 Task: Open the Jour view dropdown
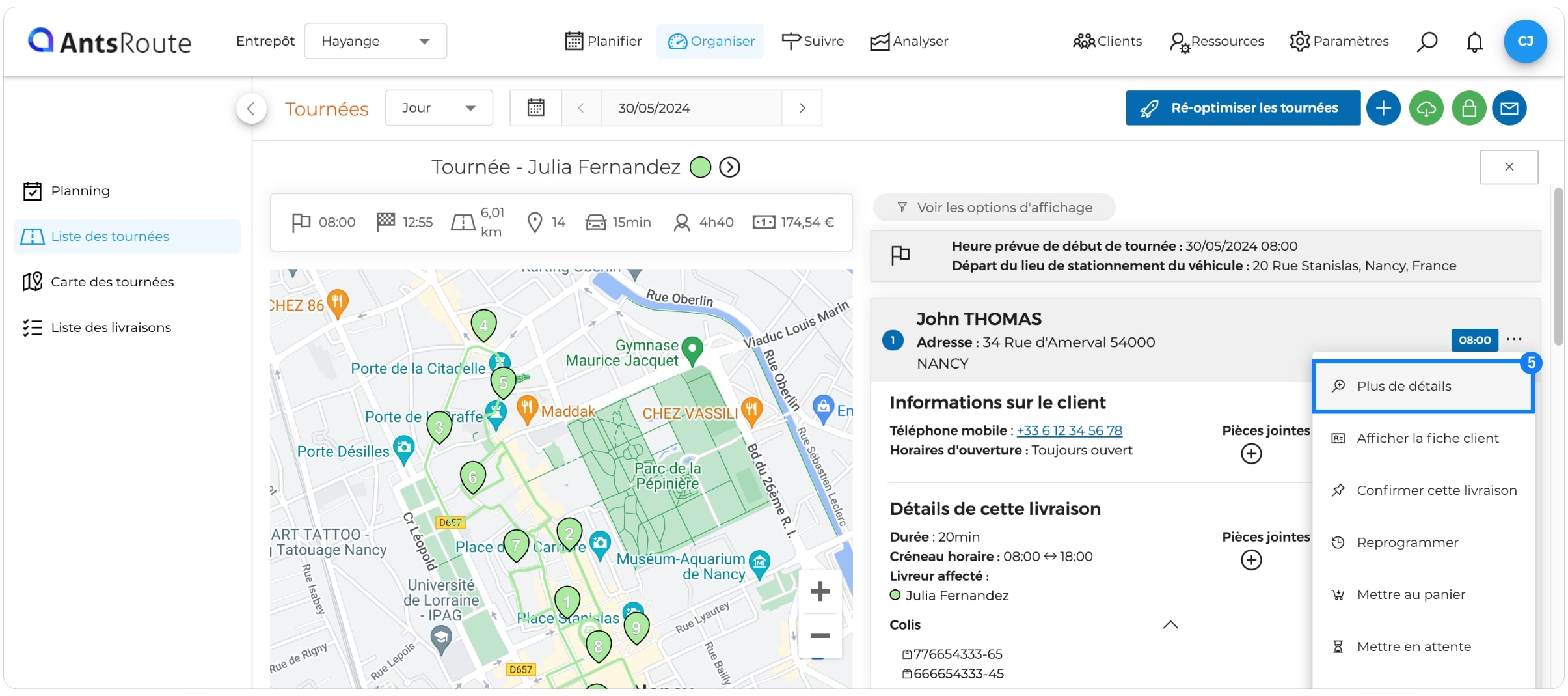(439, 108)
